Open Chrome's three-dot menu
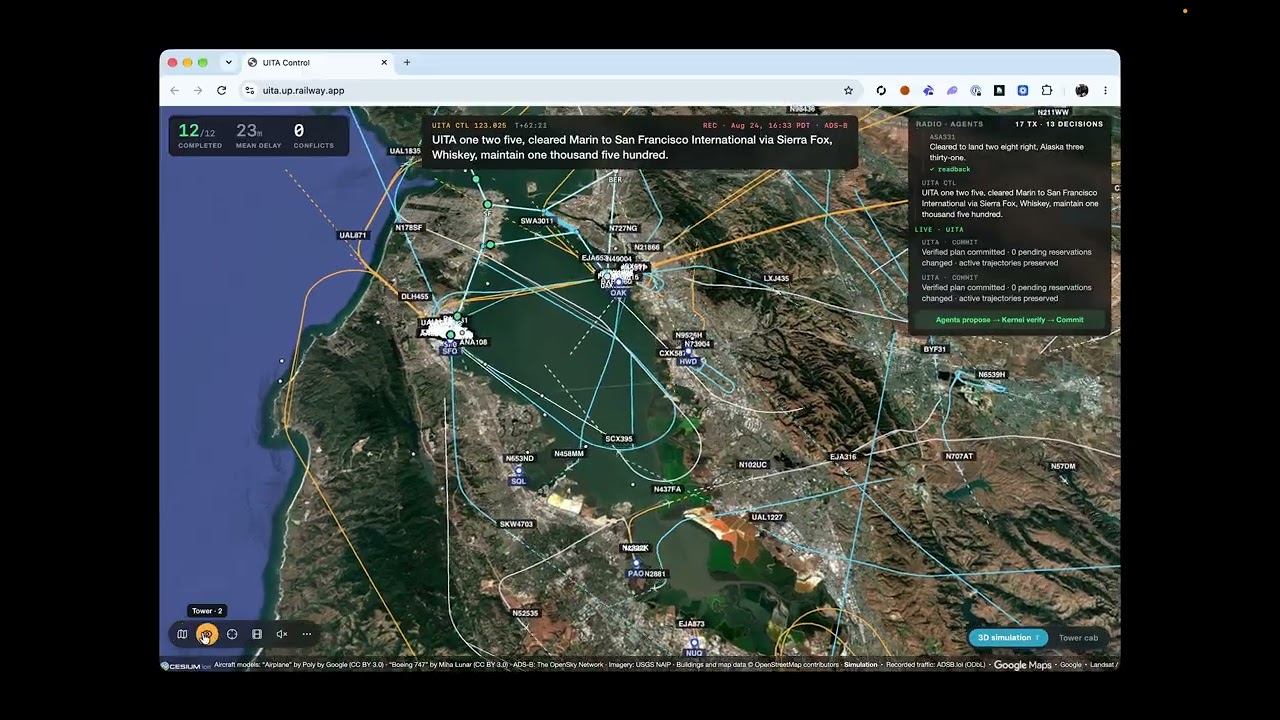This screenshot has width=1280, height=720. (1105, 90)
